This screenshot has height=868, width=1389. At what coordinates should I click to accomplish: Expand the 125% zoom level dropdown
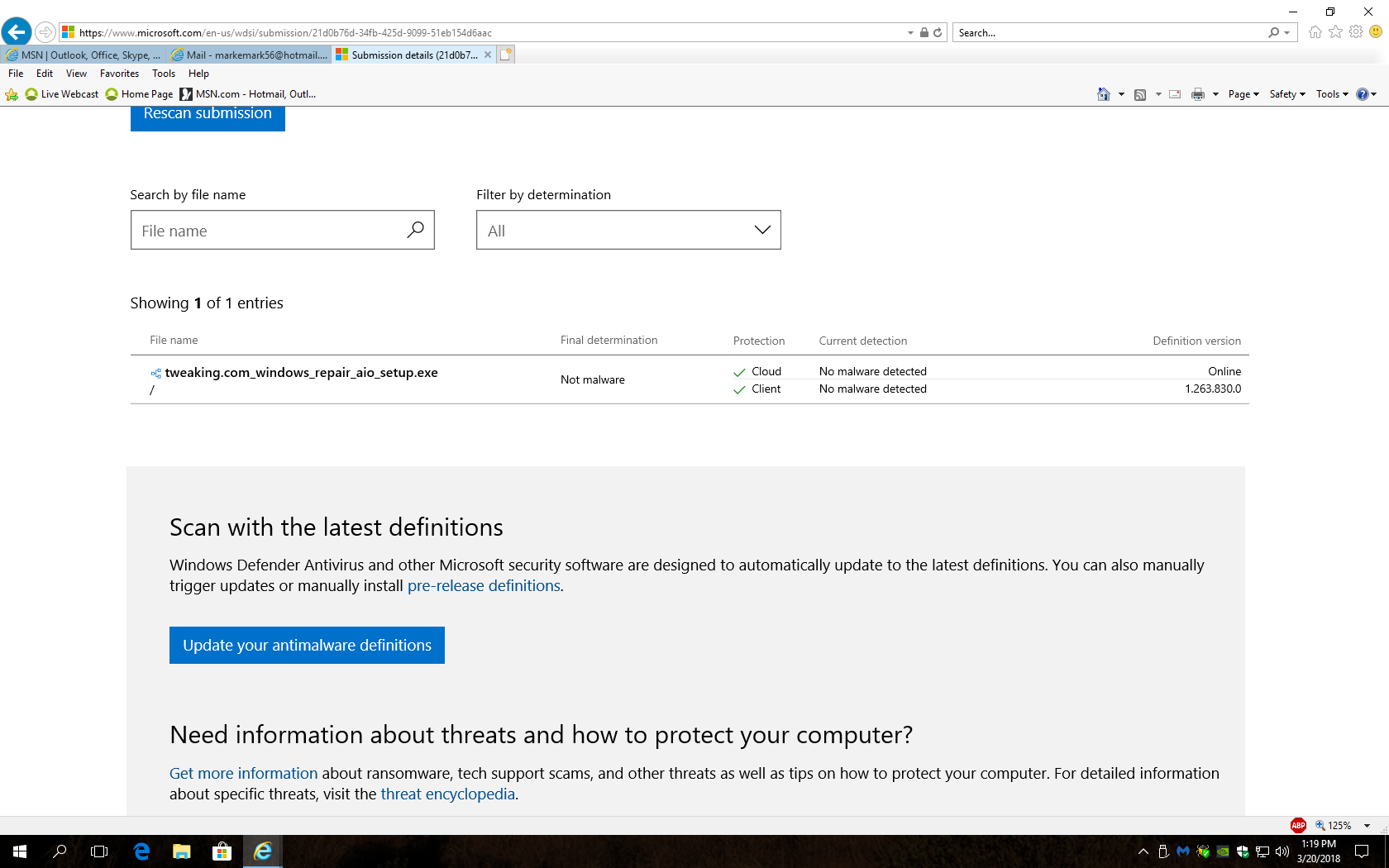(1367, 825)
